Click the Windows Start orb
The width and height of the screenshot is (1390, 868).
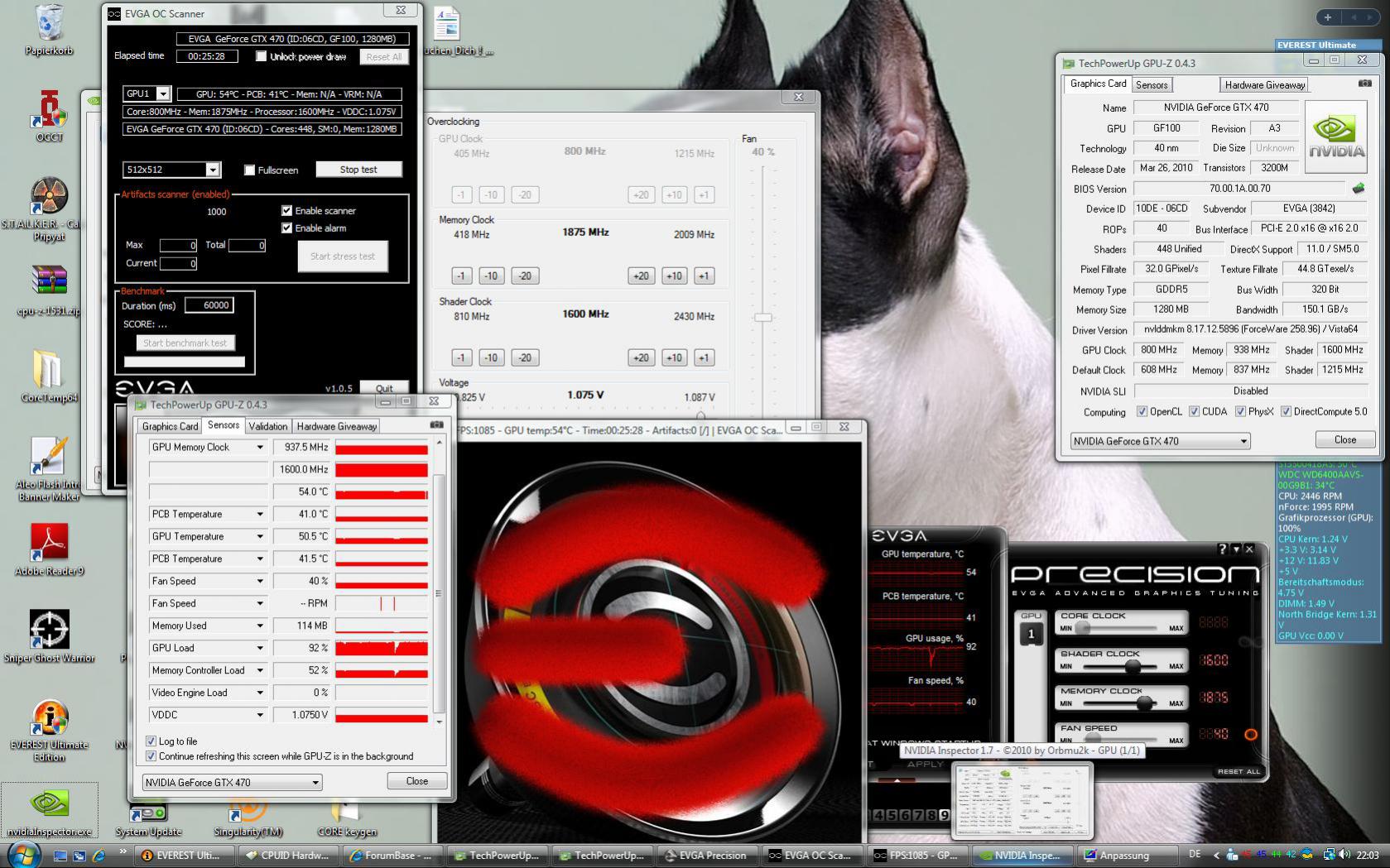click(22, 854)
